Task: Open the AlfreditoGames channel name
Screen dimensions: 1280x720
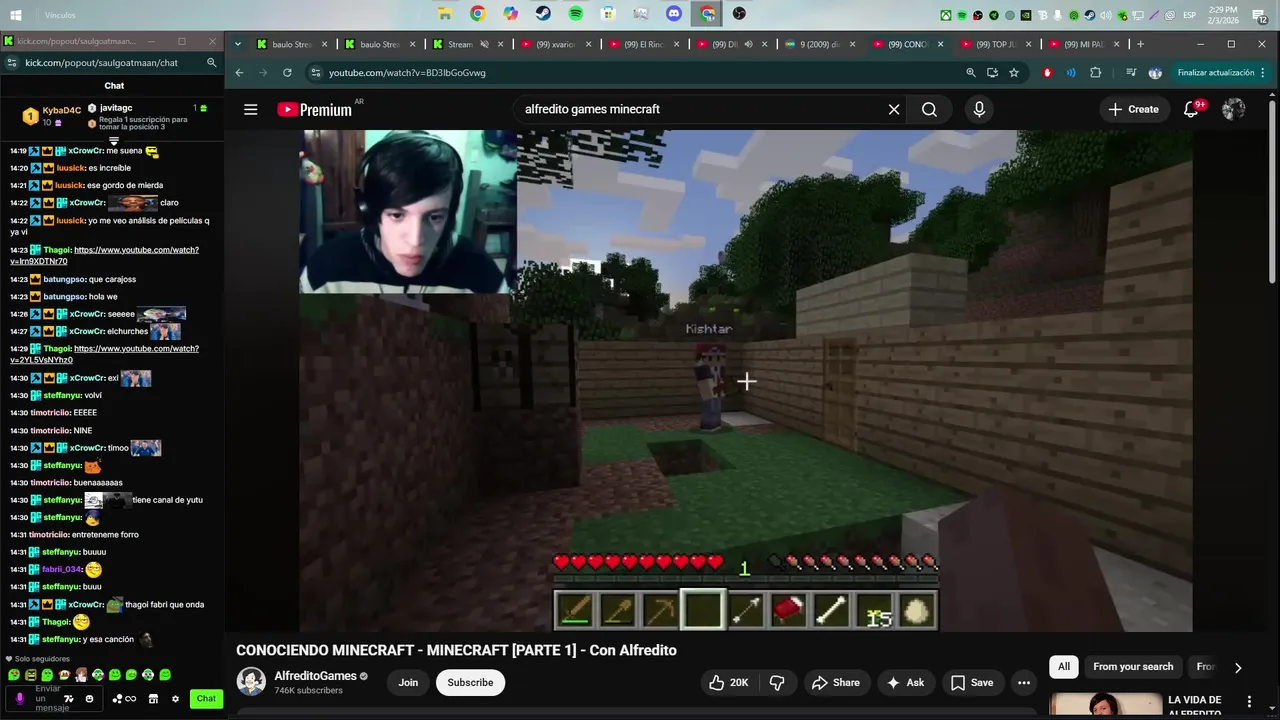Action: 315,676
